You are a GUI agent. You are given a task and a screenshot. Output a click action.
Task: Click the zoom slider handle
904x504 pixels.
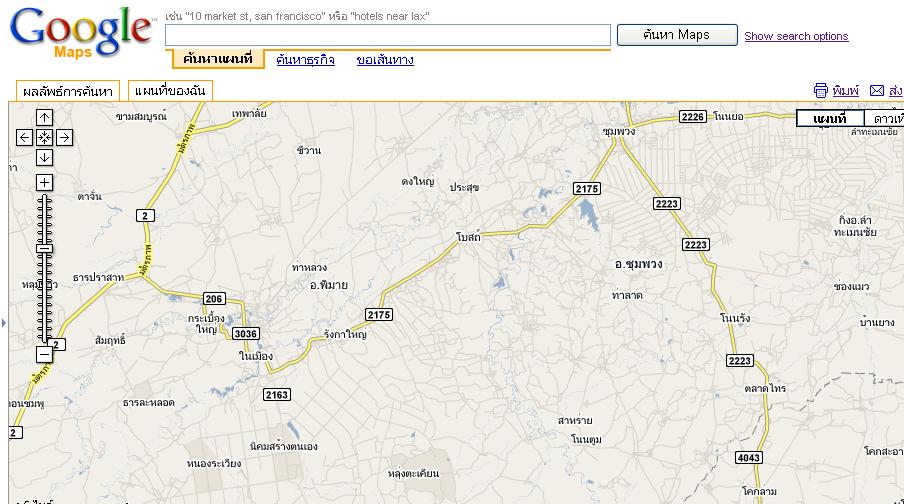tap(44, 249)
